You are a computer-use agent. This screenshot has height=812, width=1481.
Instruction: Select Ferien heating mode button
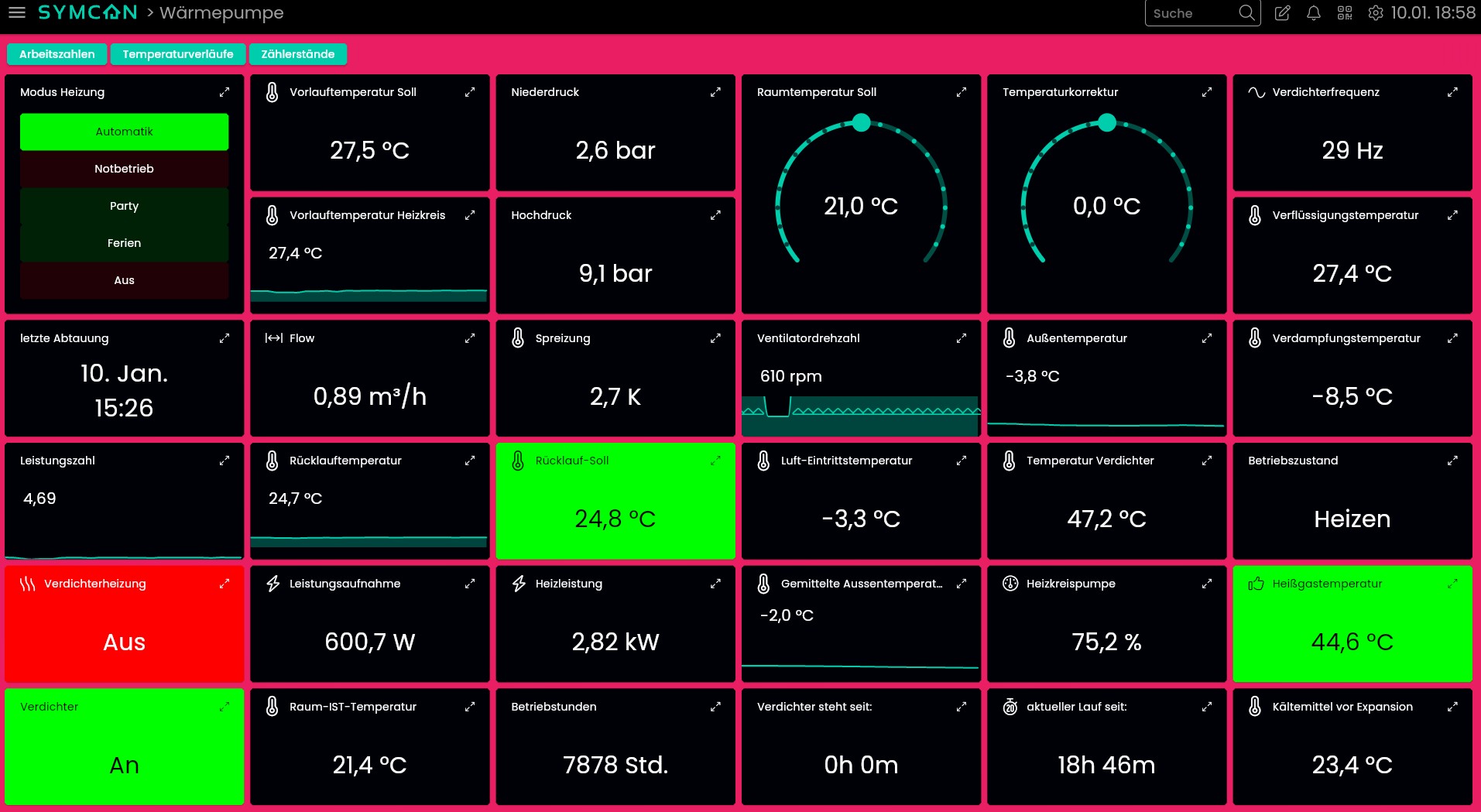click(x=124, y=243)
